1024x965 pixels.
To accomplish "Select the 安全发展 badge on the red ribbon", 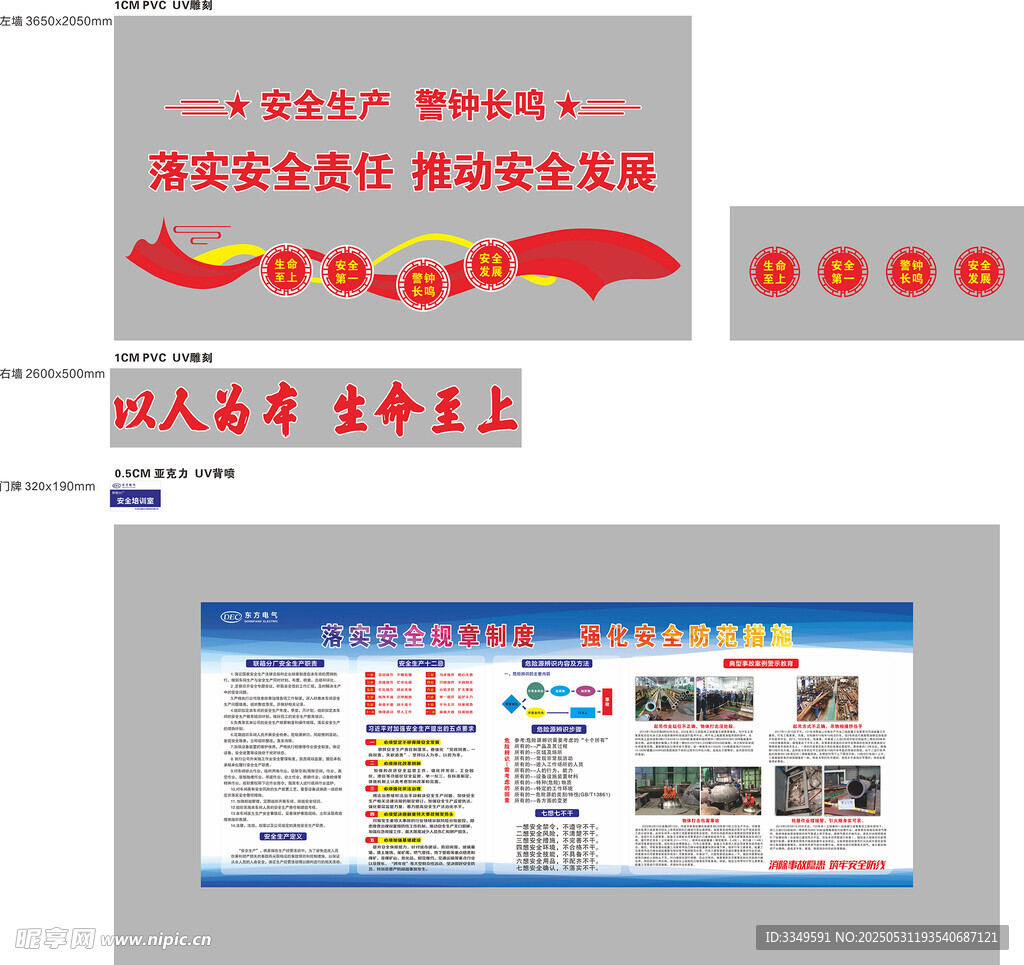I will pyautogui.click(x=490, y=264).
